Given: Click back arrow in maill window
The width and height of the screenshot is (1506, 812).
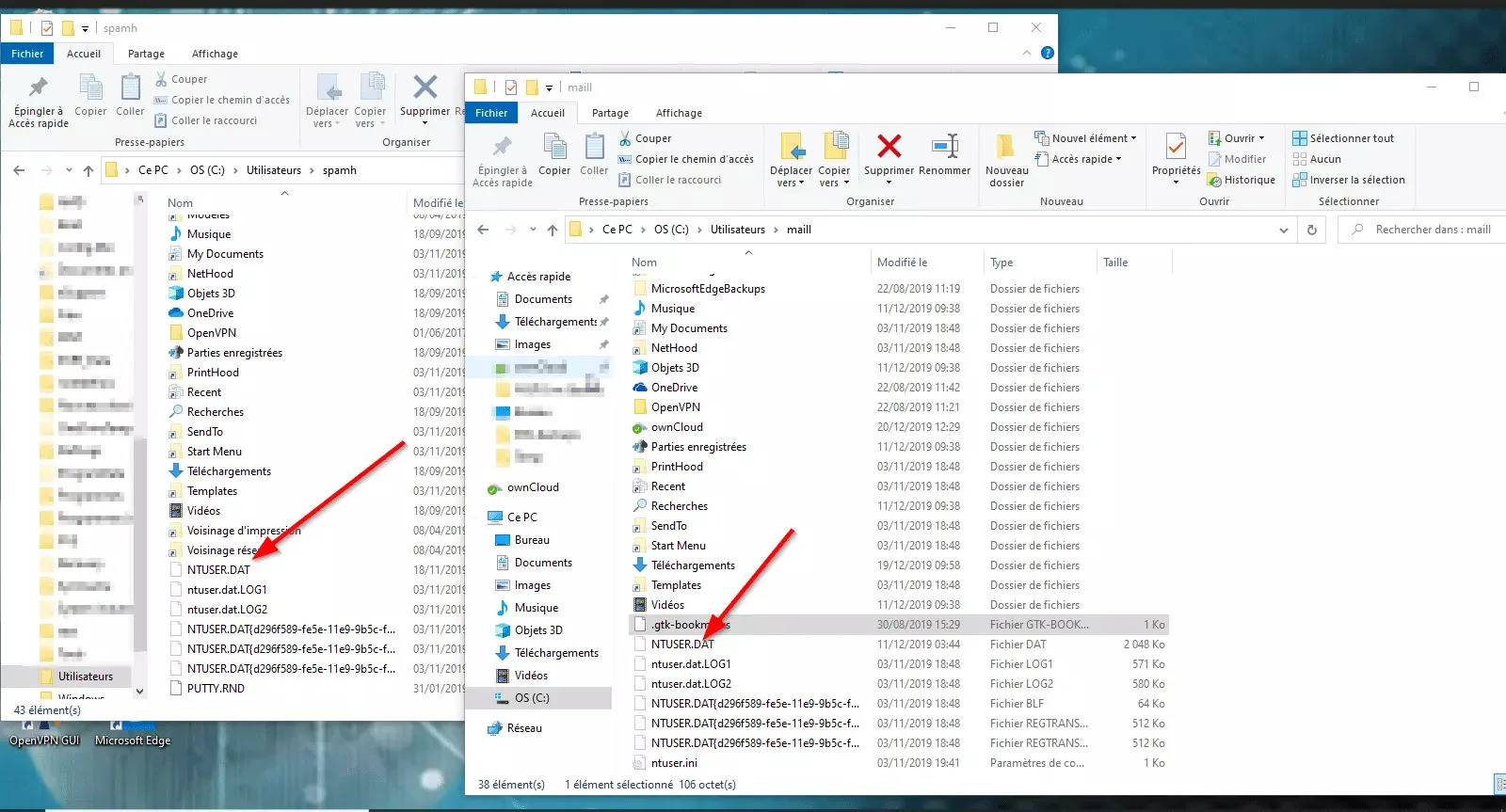Looking at the screenshot, I should [483, 230].
